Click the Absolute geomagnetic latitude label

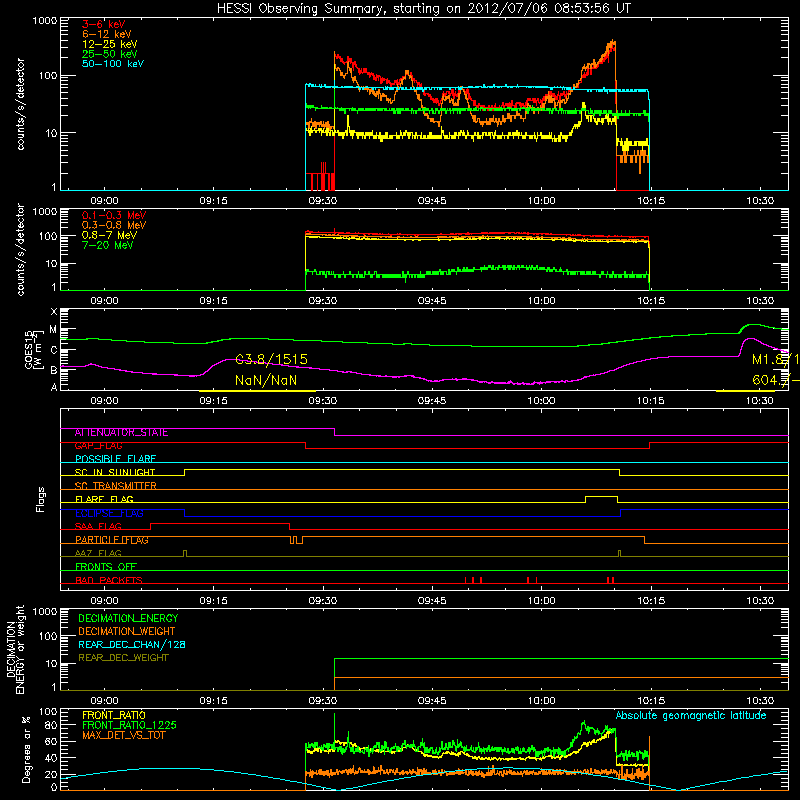click(x=691, y=716)
